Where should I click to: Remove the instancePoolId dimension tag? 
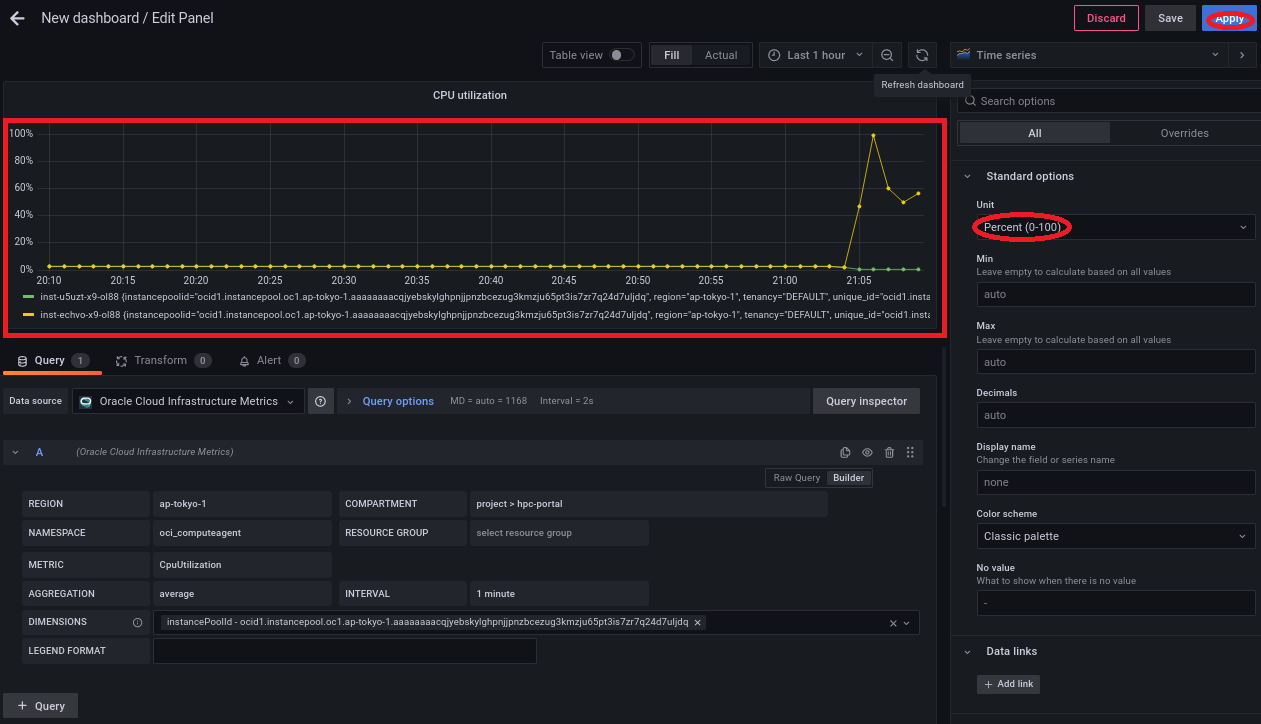(698, 622)
